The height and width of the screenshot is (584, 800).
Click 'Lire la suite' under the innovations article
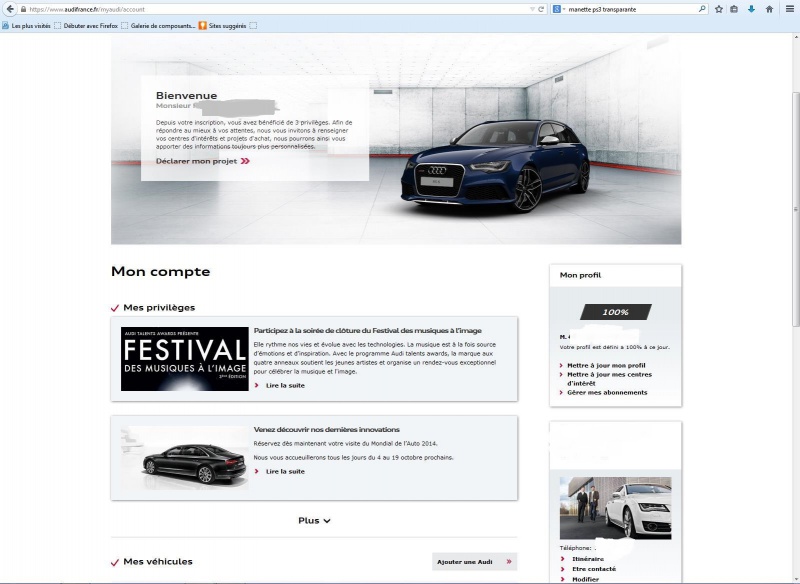[x=285, y=471]
